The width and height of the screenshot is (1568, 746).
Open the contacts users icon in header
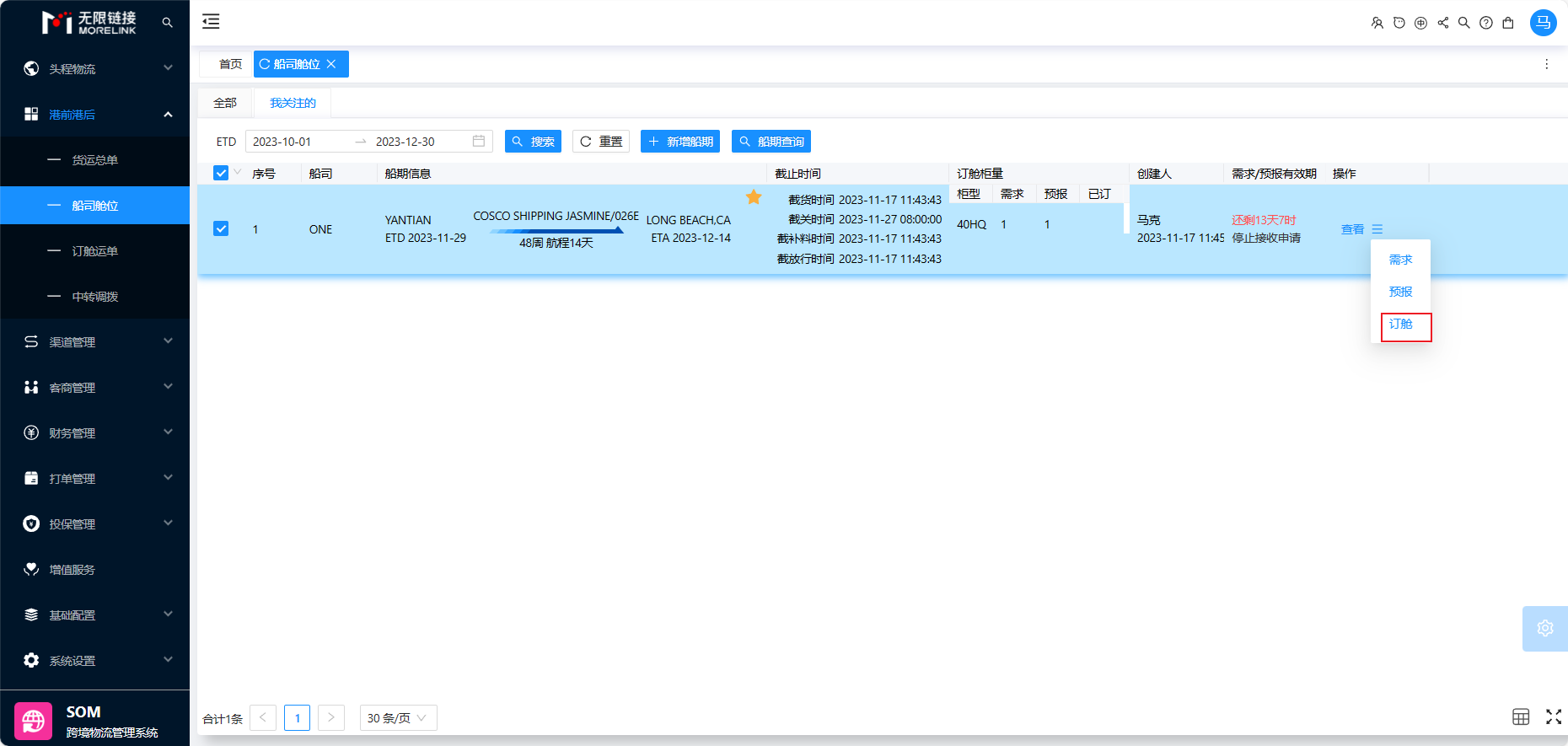[1377, 23]
